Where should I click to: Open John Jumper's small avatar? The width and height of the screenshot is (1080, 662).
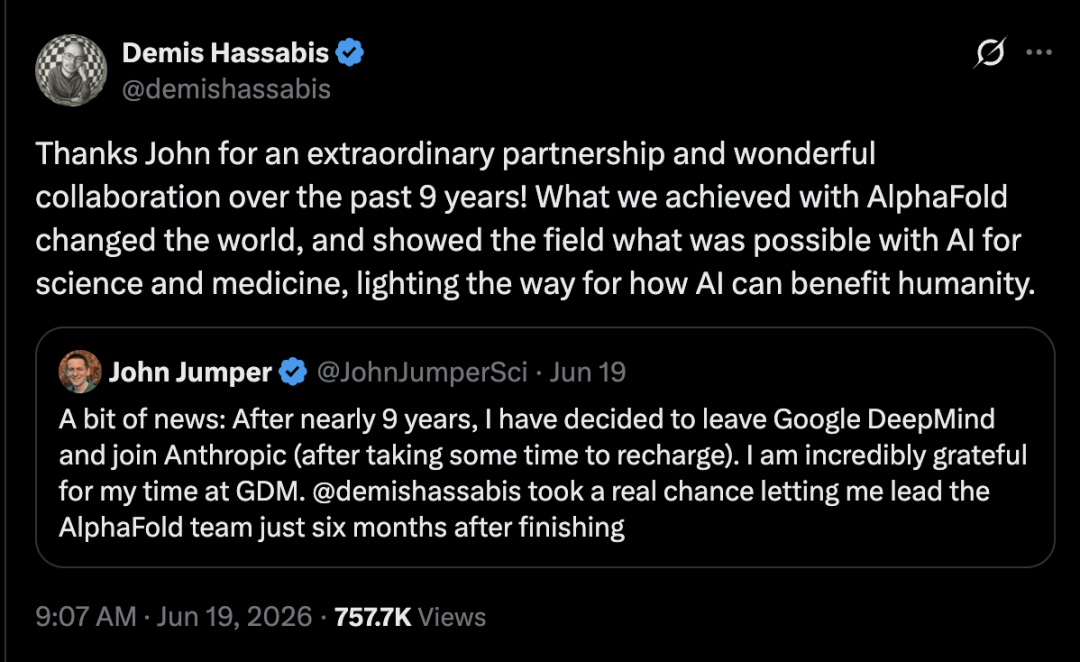pos(80,371)
